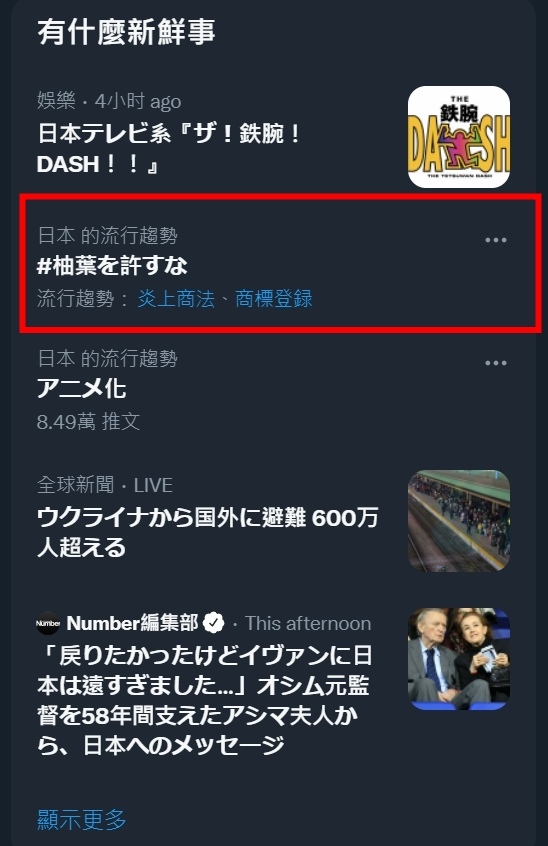Open the アニメ化 trending topic
The image size is (548, 846).
point(81,388)
